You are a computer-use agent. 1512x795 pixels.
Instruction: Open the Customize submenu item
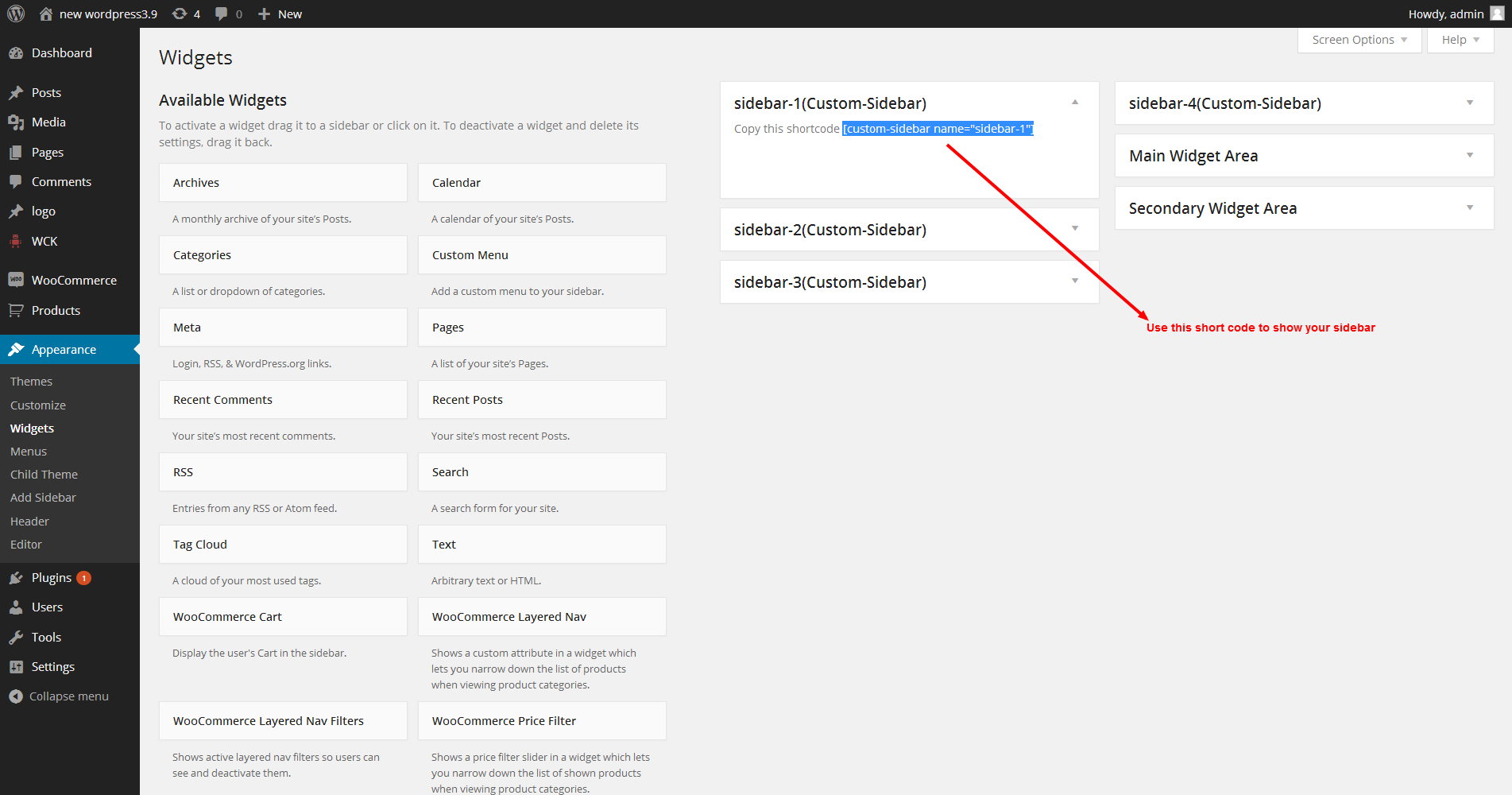[38, 405]
